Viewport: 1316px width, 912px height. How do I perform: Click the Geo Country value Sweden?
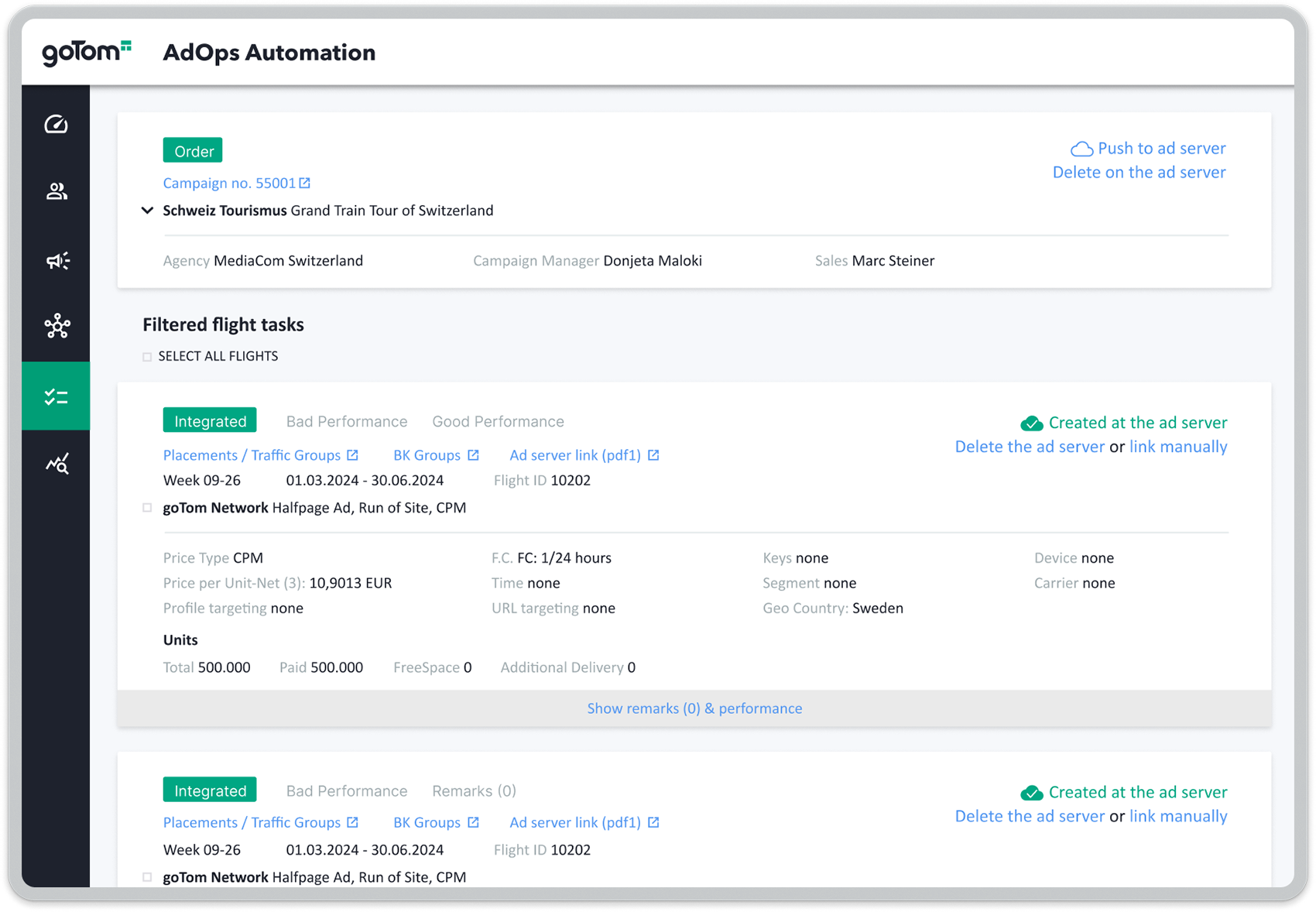tap(878, 609)
